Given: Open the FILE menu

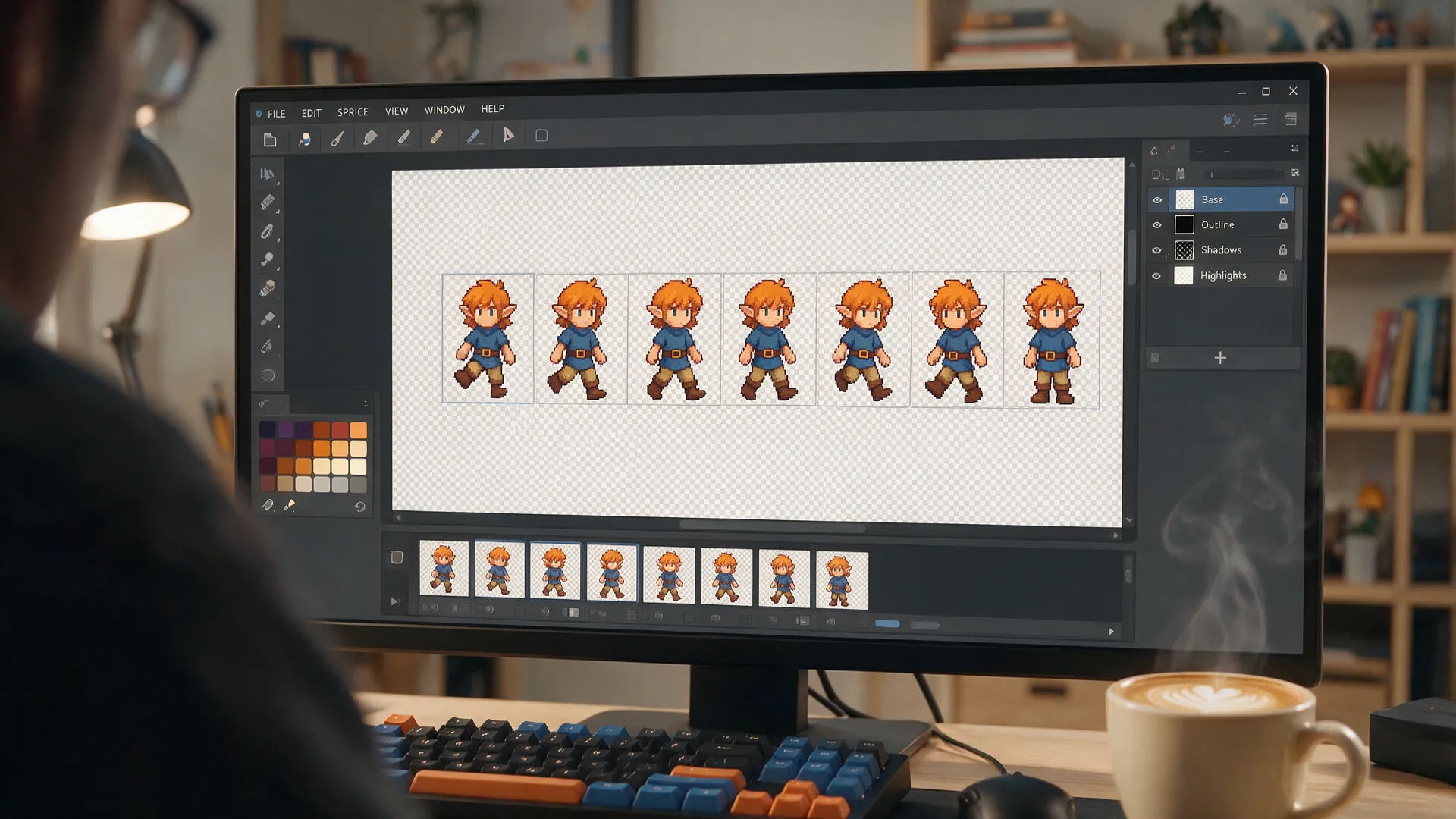Looking at the screenshot, I should (277, 114).
